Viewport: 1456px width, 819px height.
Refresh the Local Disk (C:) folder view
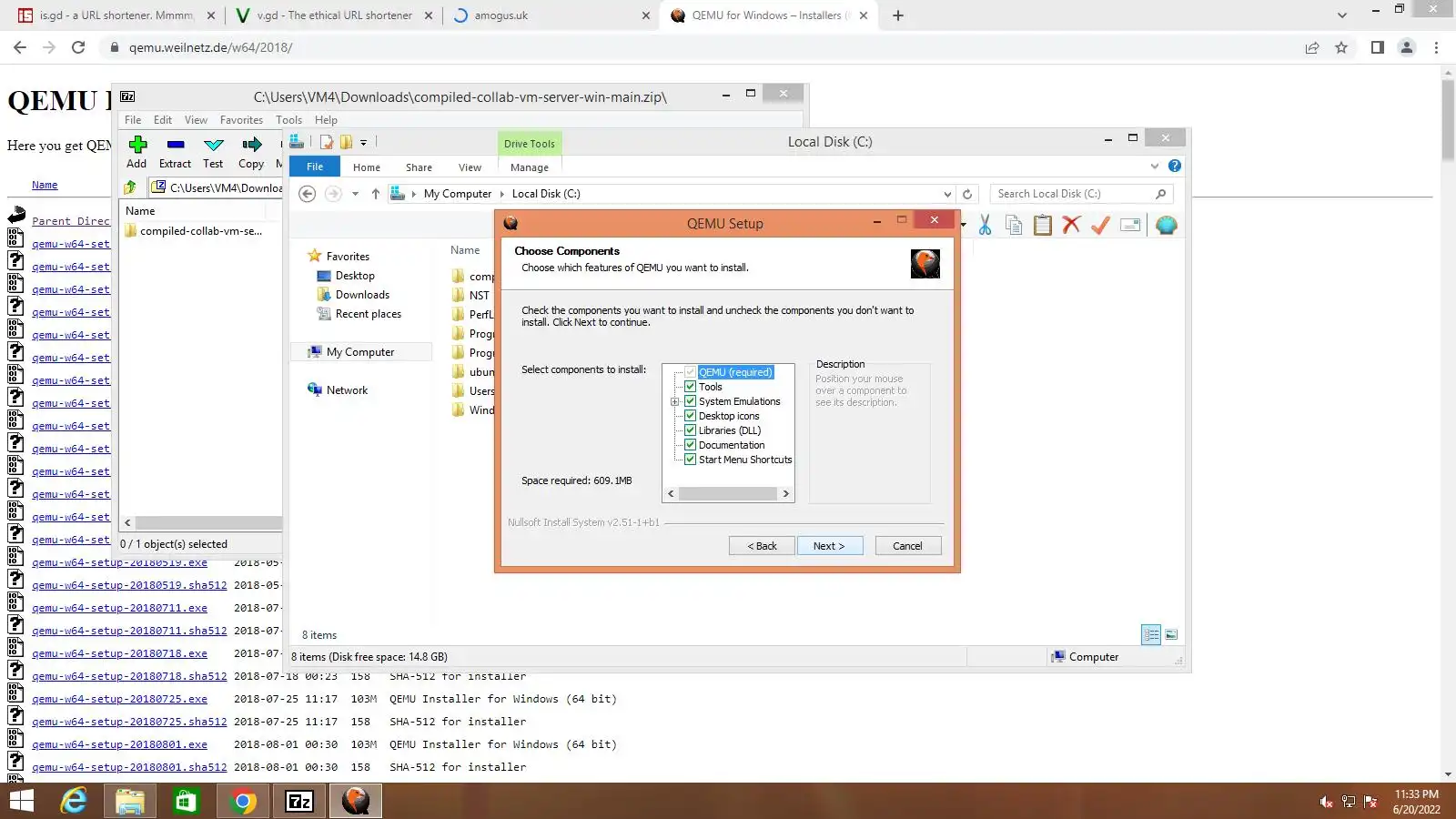point(967,194)
